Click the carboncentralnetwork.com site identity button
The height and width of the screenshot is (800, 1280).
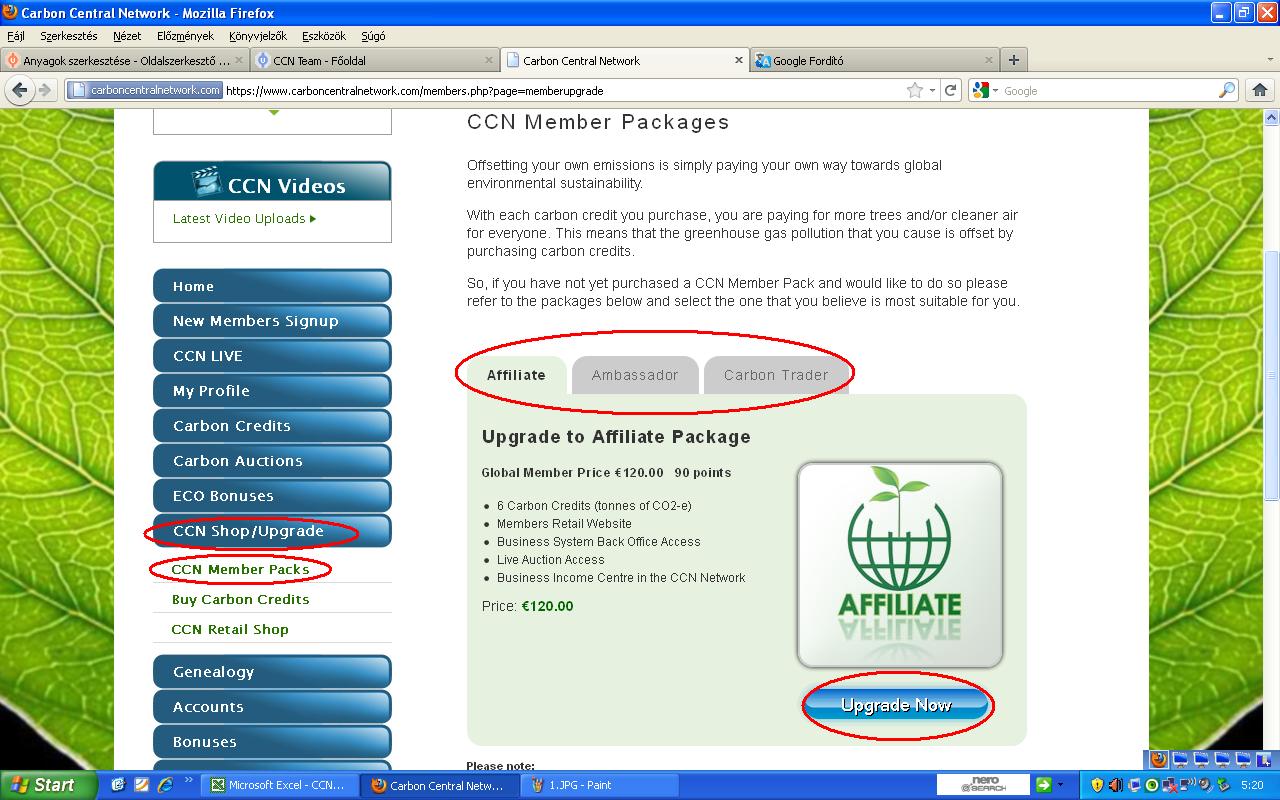tap(145, 90)
